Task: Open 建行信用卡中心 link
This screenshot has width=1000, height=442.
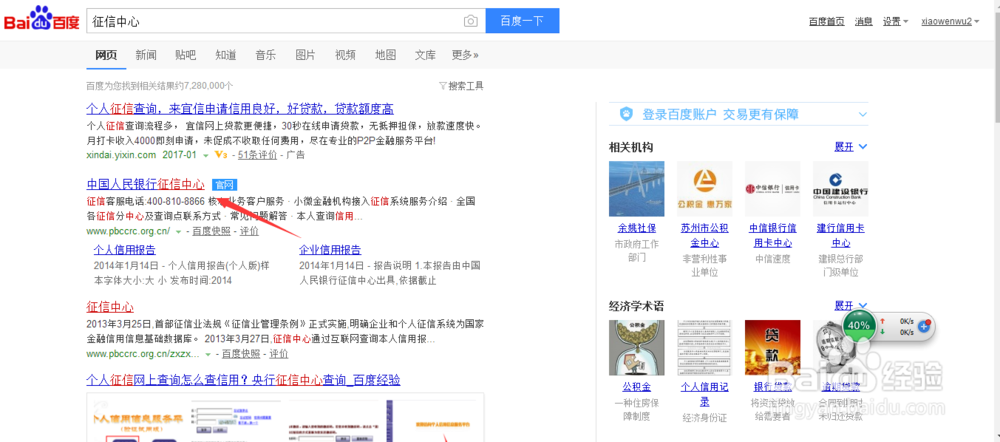Action: pyautogui.click(x=841, y=235)
